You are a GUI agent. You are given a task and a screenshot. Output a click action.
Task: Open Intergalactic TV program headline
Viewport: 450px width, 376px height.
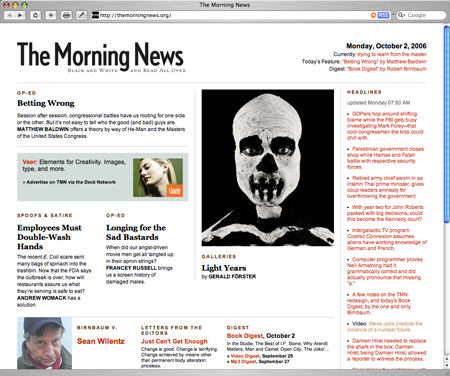pos(387,239)
